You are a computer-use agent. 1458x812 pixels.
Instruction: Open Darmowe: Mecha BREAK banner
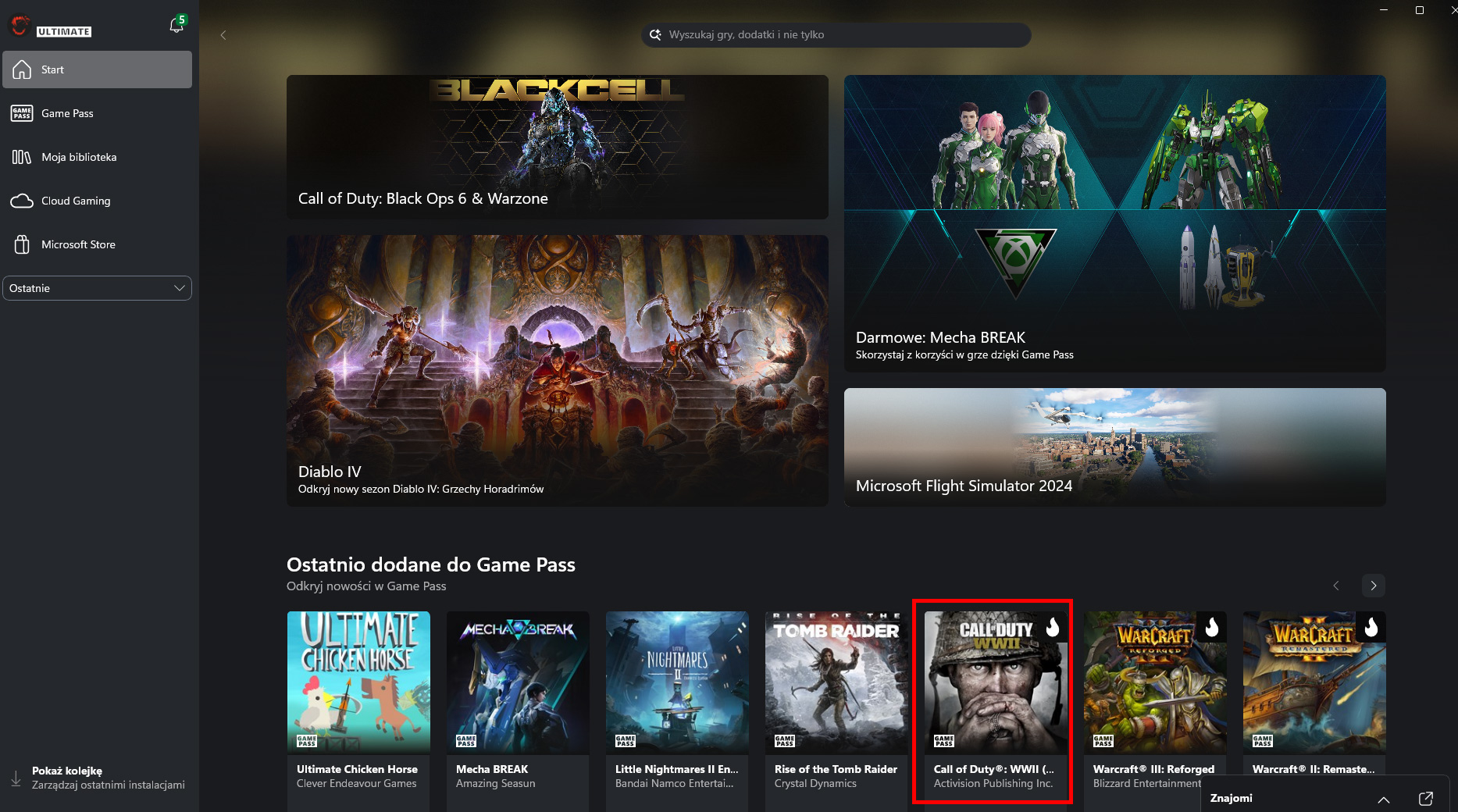click(x=1115, y=223)
